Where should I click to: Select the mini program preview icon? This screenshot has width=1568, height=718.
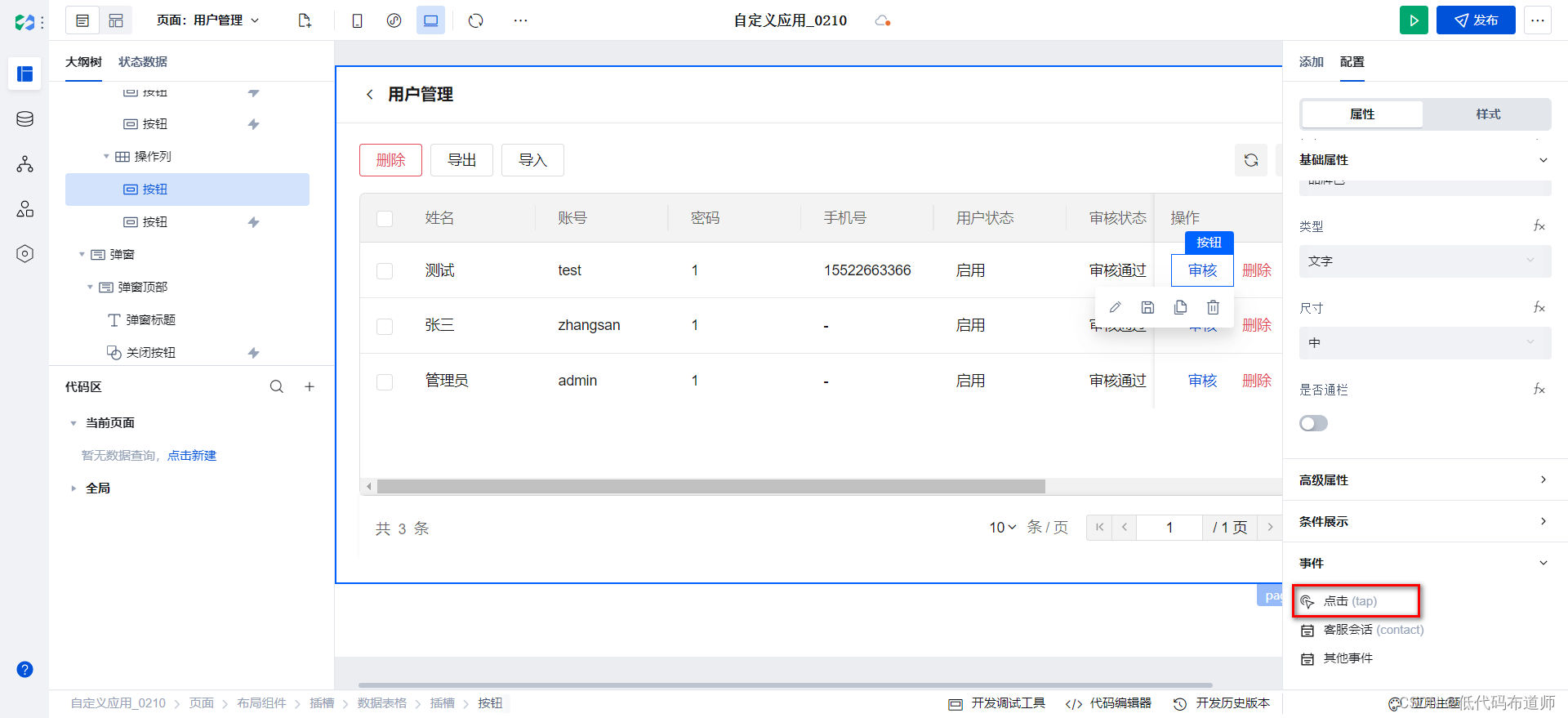(x=394, y=20)
